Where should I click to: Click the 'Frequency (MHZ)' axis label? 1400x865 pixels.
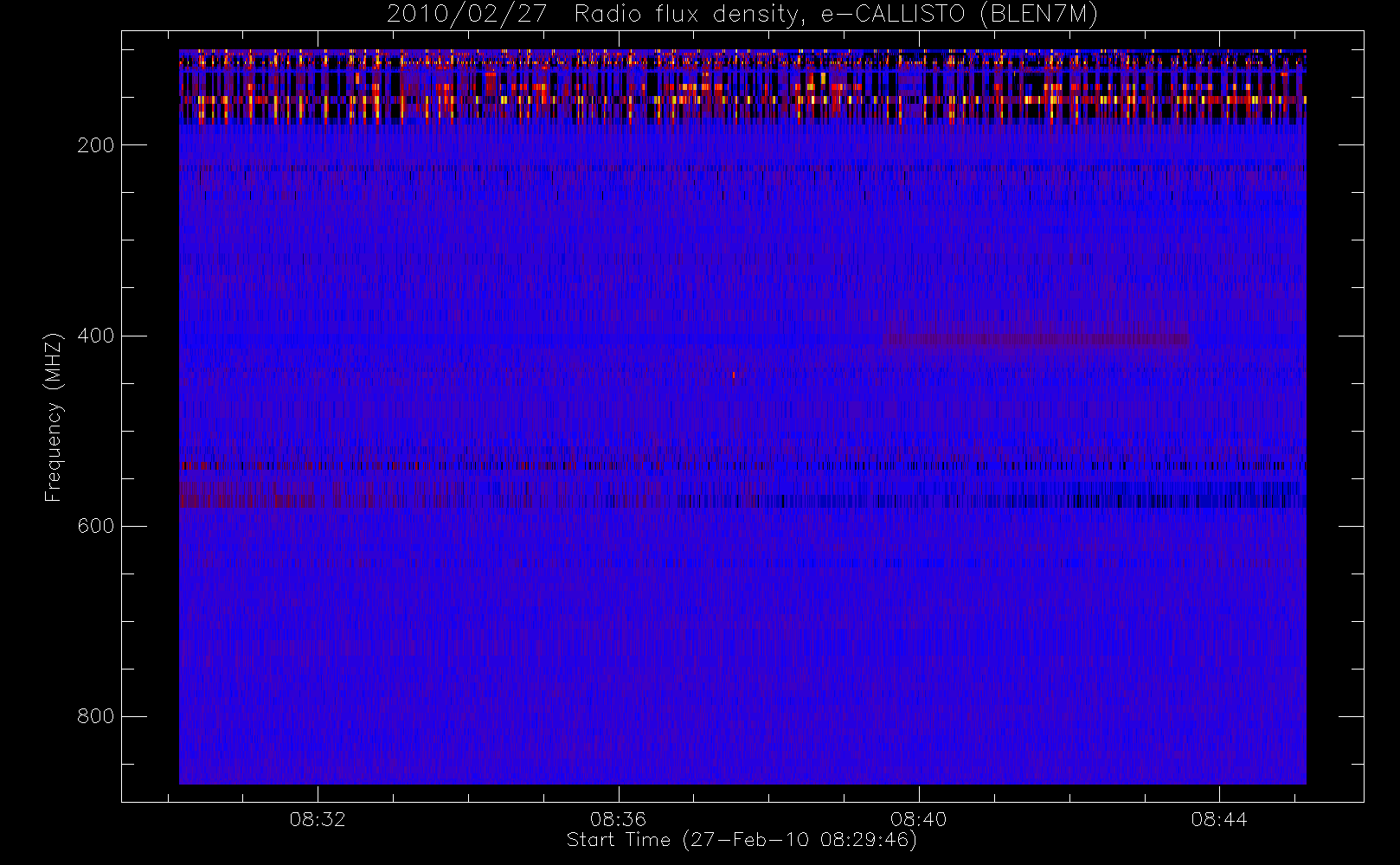pyautogui.click(x=53, y=417)
